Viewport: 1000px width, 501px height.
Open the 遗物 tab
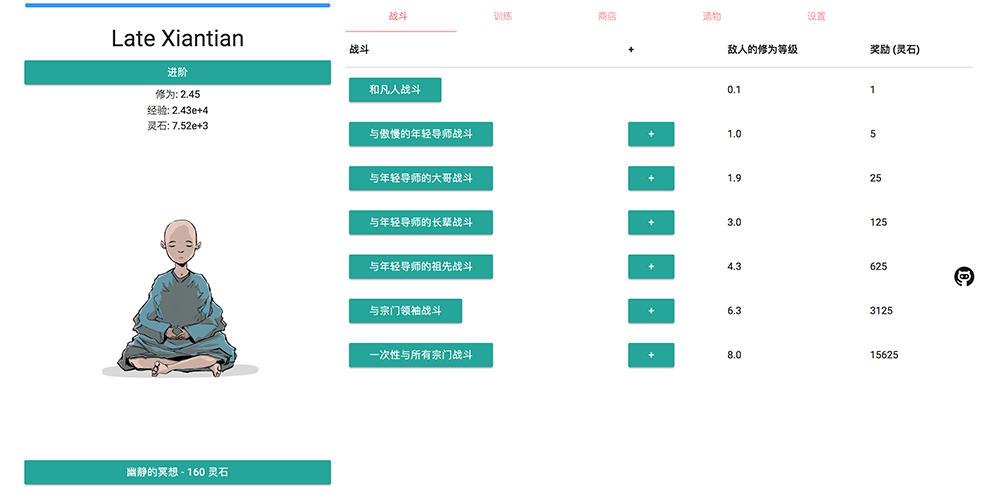tap(712, 16)
